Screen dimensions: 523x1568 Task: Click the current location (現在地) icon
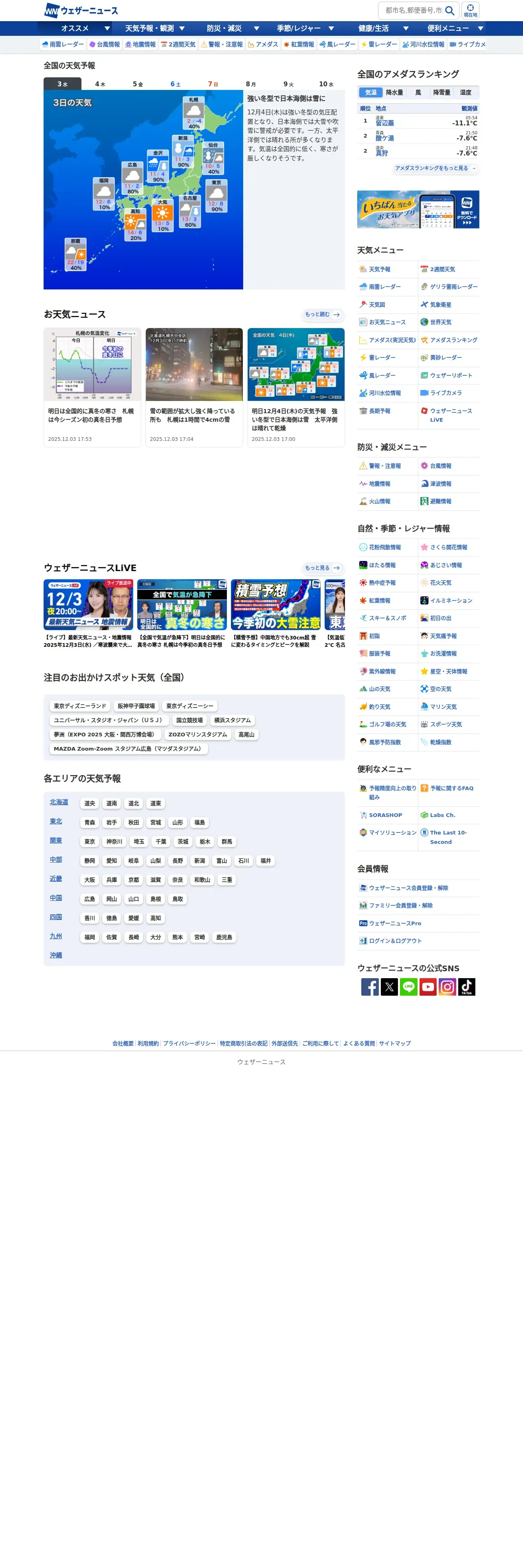(470, 10)
